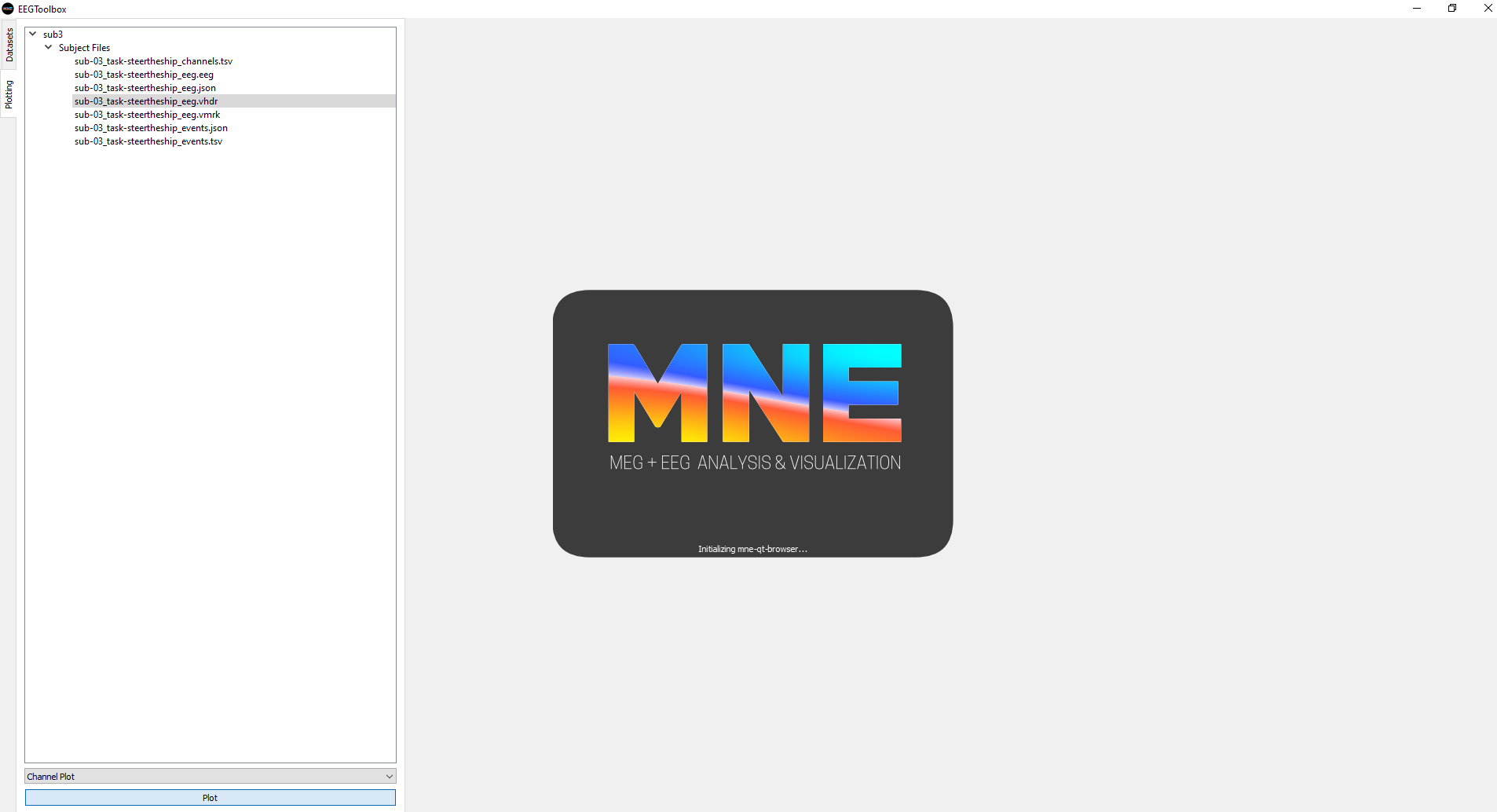Screen dimensions: 1497x812
Task: Open the Channel Plot dropdown
Action: click(x=388, y=776)
